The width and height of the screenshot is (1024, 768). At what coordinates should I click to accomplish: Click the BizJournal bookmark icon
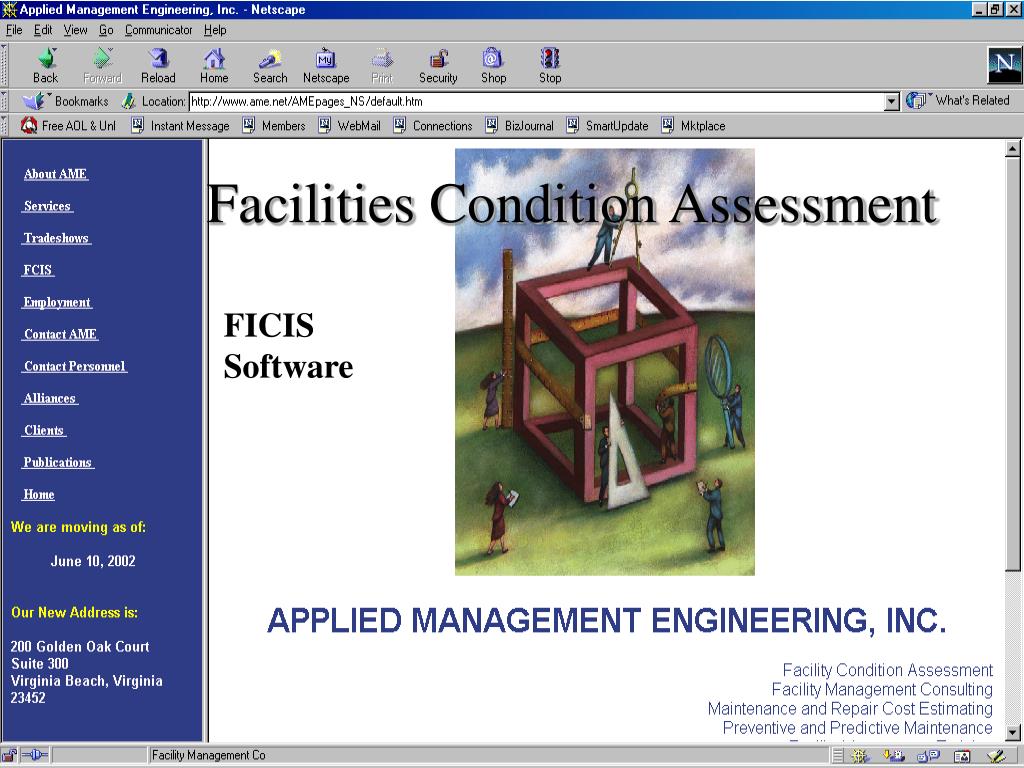coord(491,125)
